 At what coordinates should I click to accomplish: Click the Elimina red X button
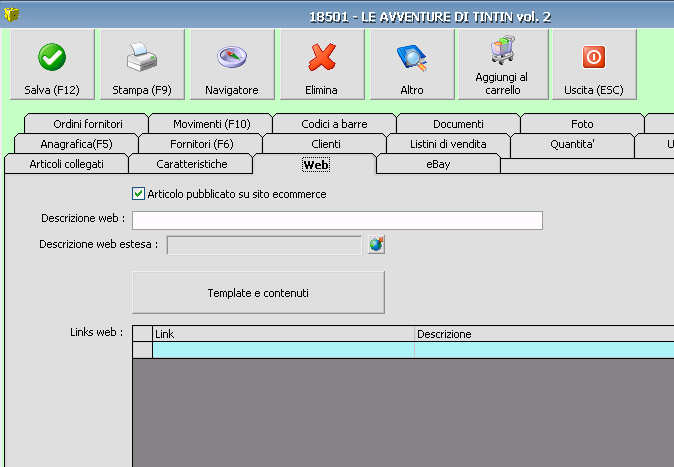click(x=322, y=65)
